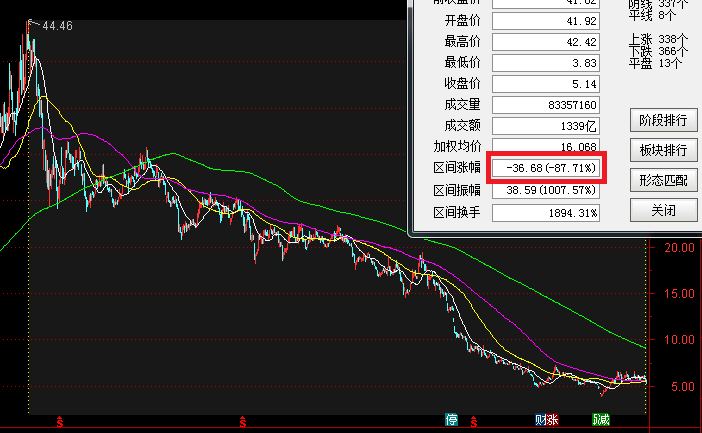
Task: Select the 区间换手 turnover field
Action: tap(551, 212)
